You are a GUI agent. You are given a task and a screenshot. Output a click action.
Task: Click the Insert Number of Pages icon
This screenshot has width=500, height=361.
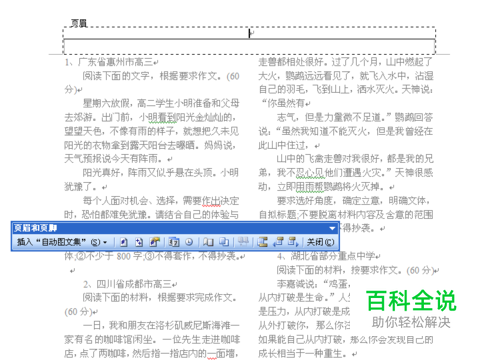coord(139,242)
